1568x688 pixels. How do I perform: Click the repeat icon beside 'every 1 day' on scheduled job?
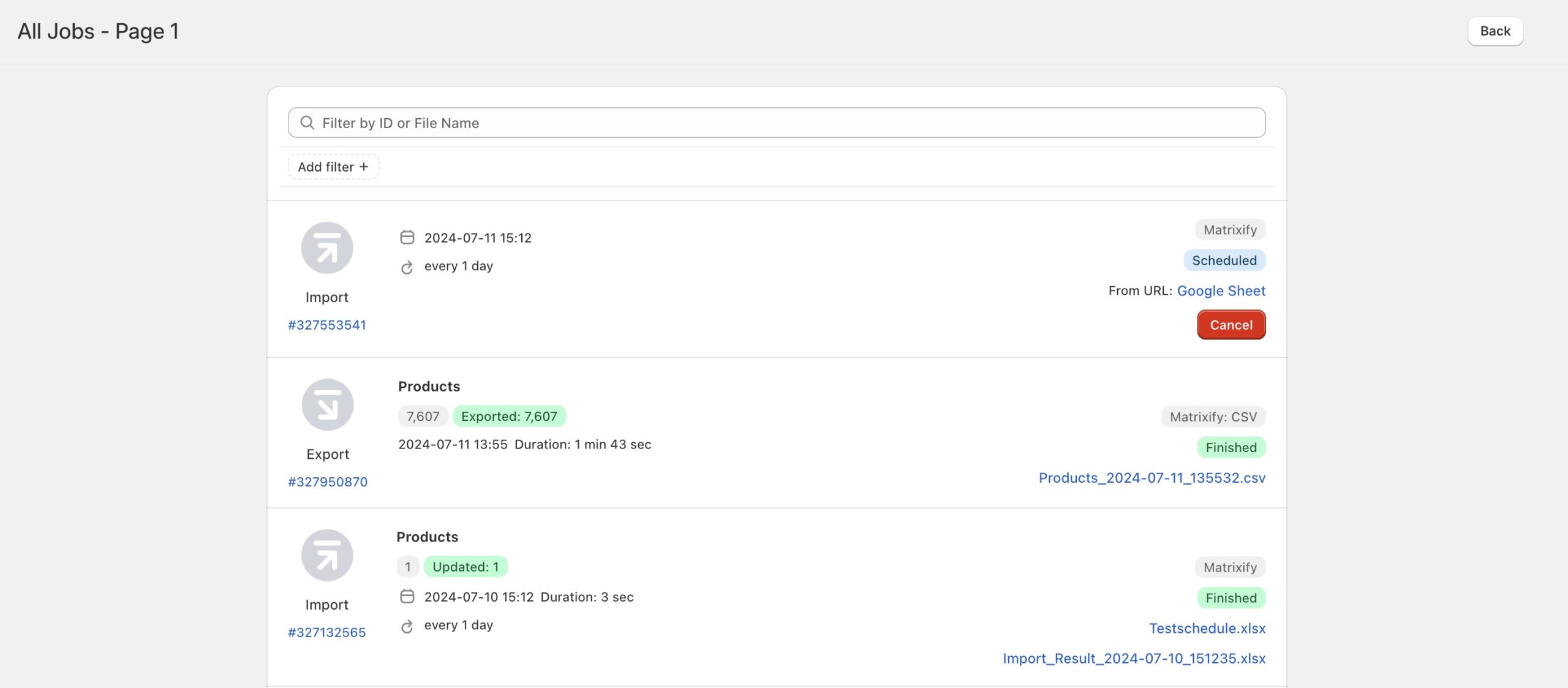[x=407, y=266]
